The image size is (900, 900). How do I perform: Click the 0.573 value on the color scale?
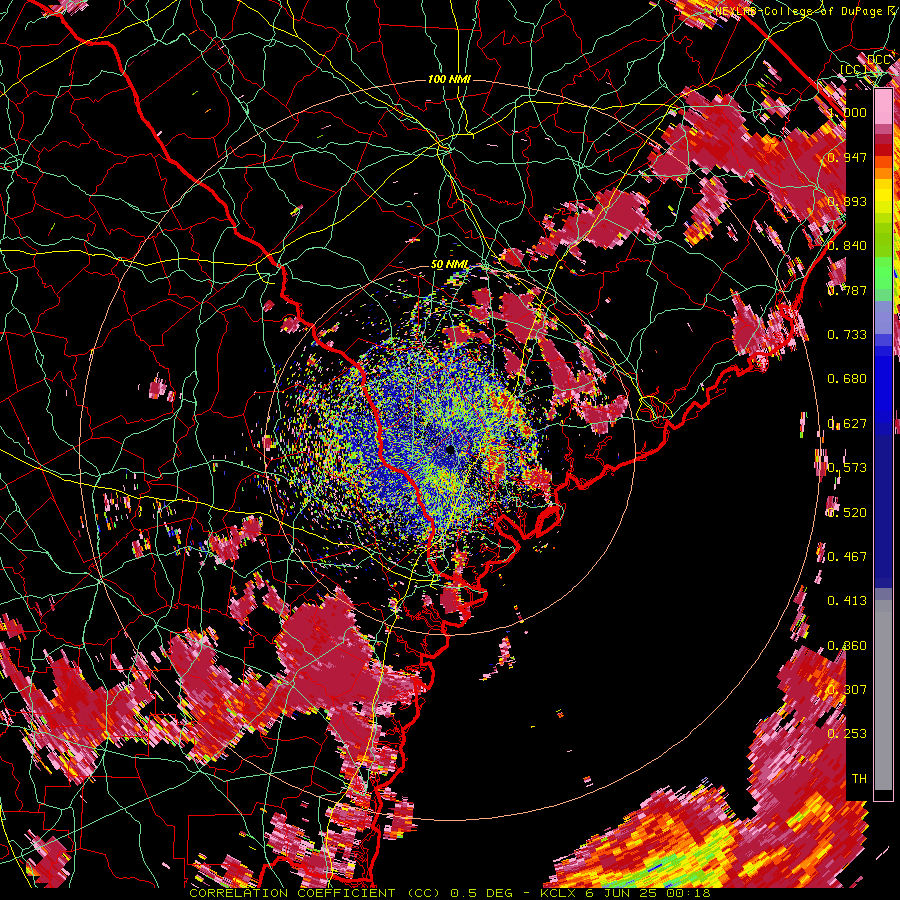[847, 468]
